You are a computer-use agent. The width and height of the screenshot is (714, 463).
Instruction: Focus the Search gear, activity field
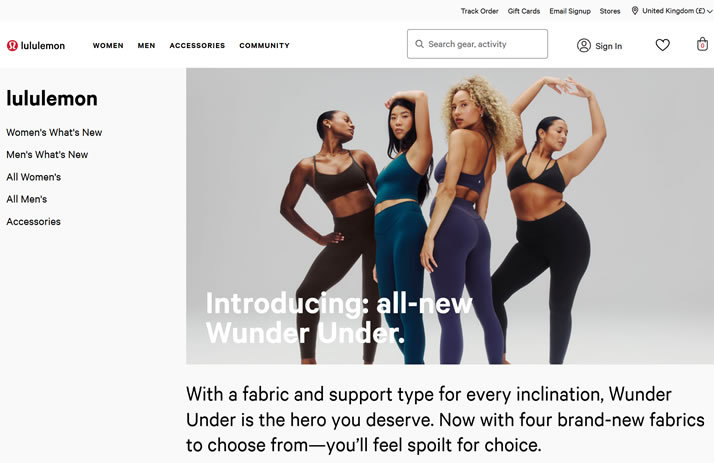tap(477, 44)
